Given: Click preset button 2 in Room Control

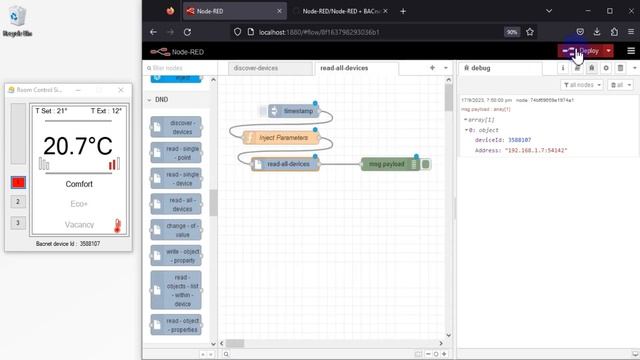Looking at the screenshot, I should (x=18, y=202).
